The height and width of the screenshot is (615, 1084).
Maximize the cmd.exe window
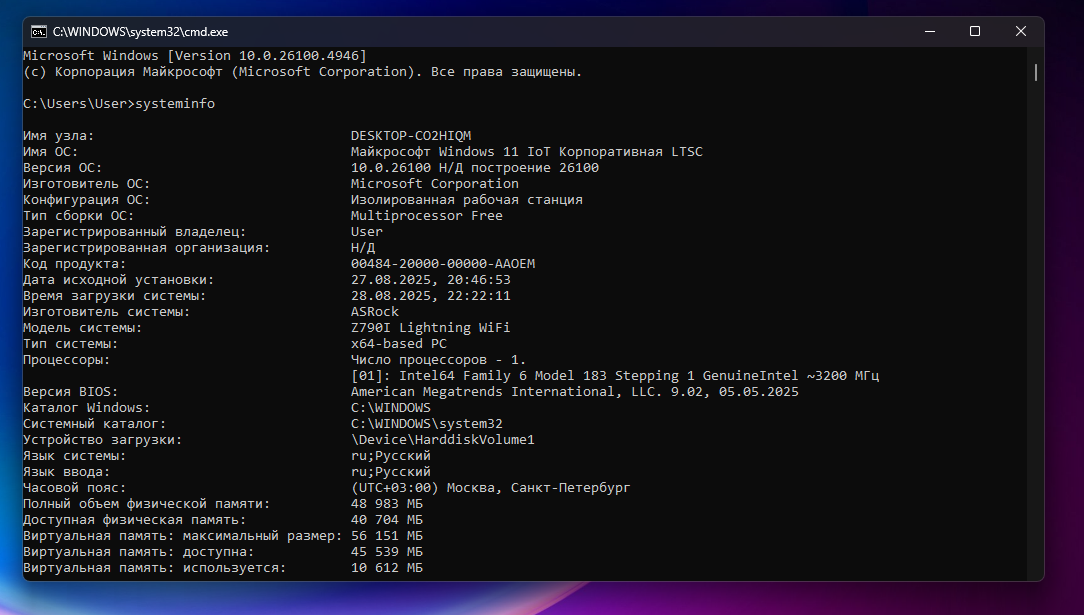click(975, 32)
